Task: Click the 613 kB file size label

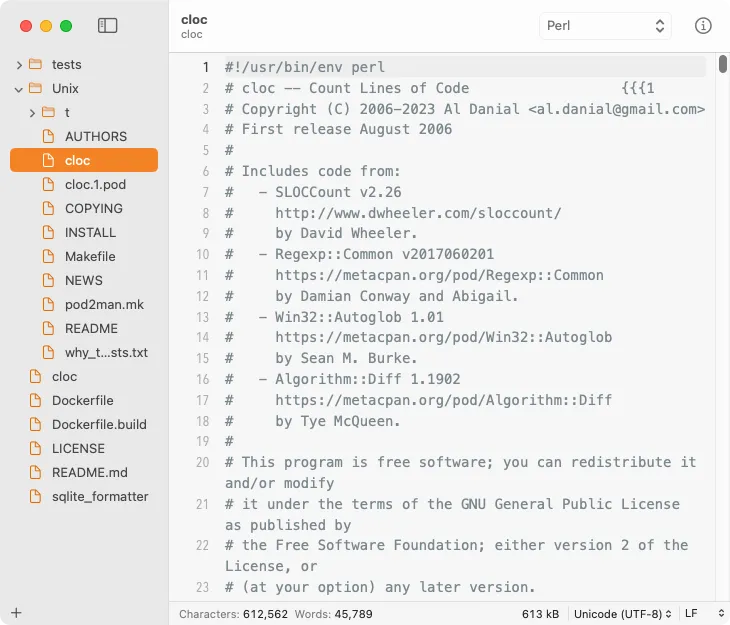Action: 540,614
